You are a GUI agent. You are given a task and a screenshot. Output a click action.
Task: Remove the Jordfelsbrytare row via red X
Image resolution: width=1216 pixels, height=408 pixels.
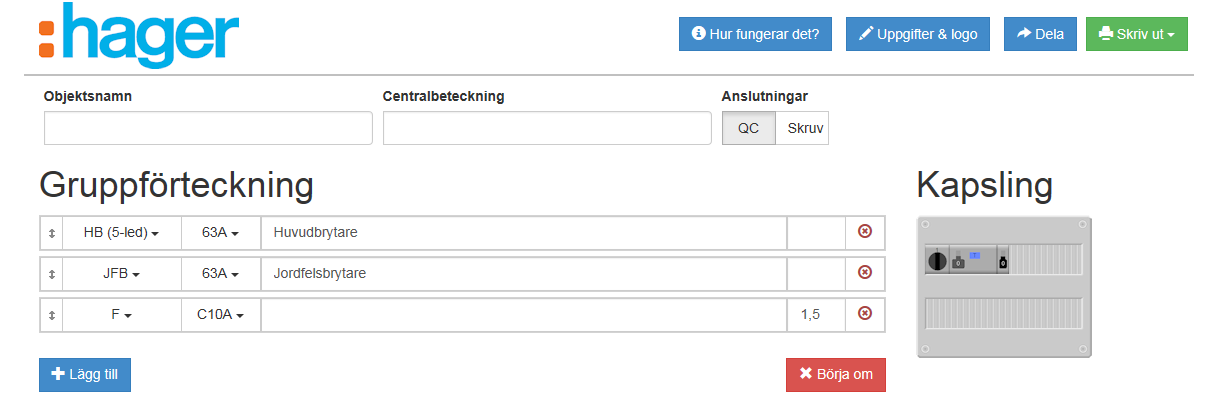click(x=865, y=272)
